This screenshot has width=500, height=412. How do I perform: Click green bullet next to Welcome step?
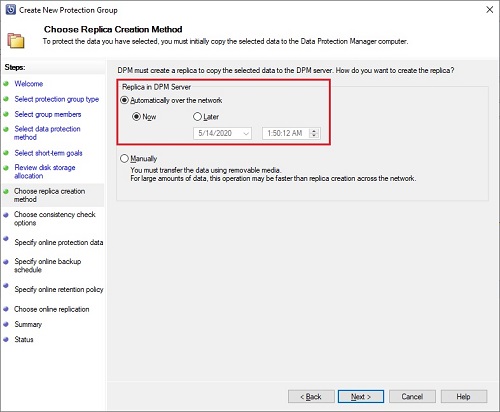(x=6, y=84)
